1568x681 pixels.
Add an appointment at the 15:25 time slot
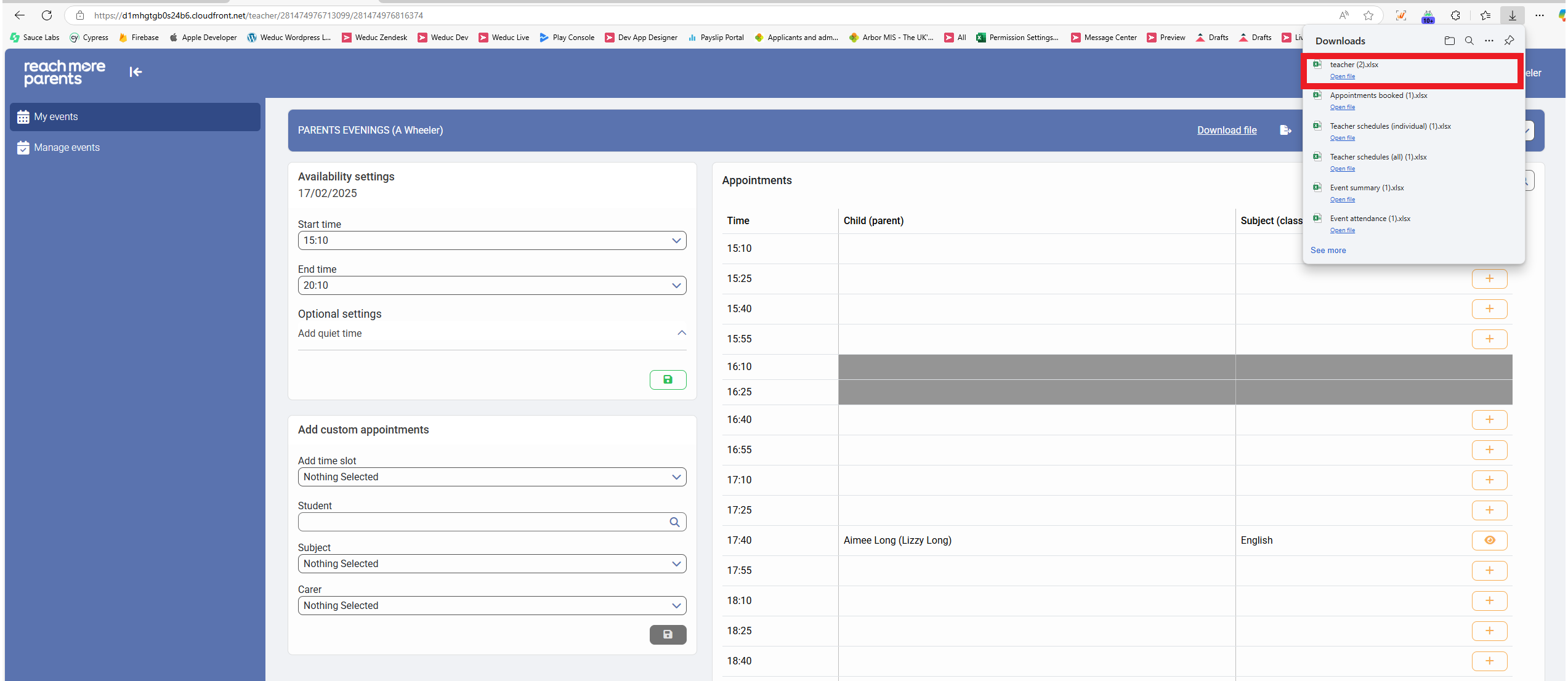(1489, 278)
